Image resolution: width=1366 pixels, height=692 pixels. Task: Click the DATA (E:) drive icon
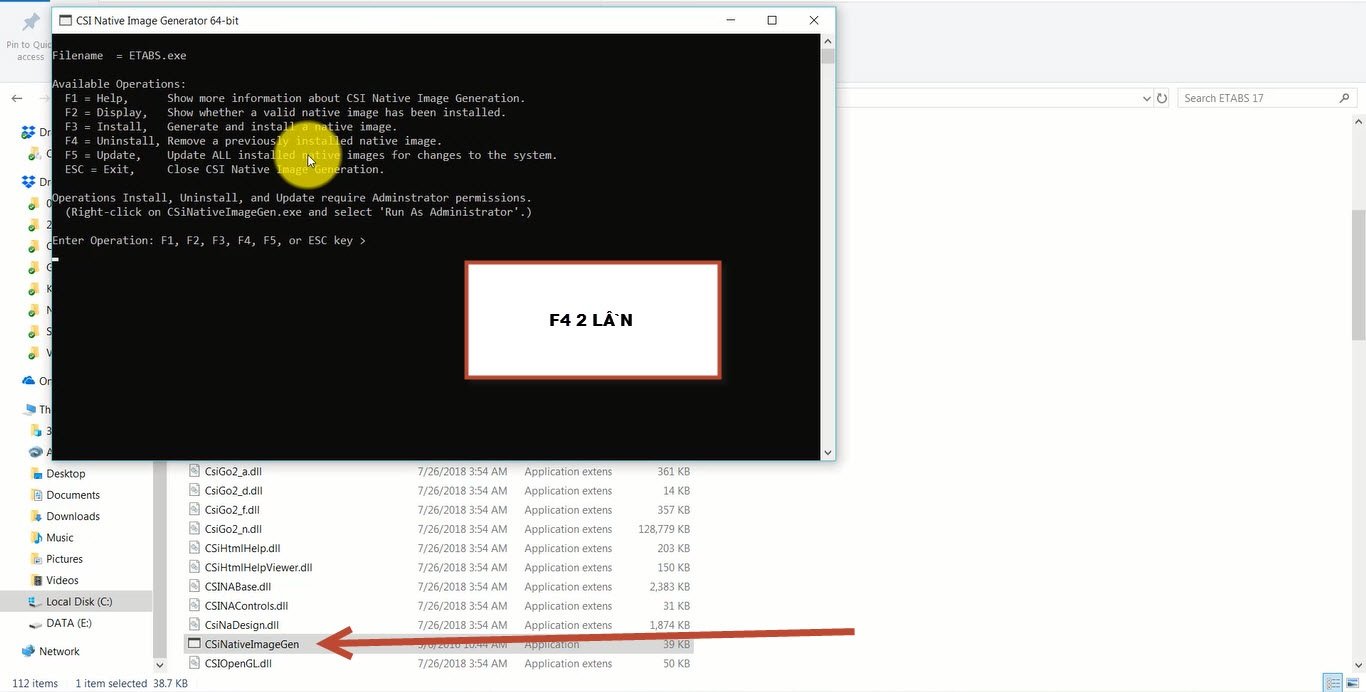(x=36, y=623)
